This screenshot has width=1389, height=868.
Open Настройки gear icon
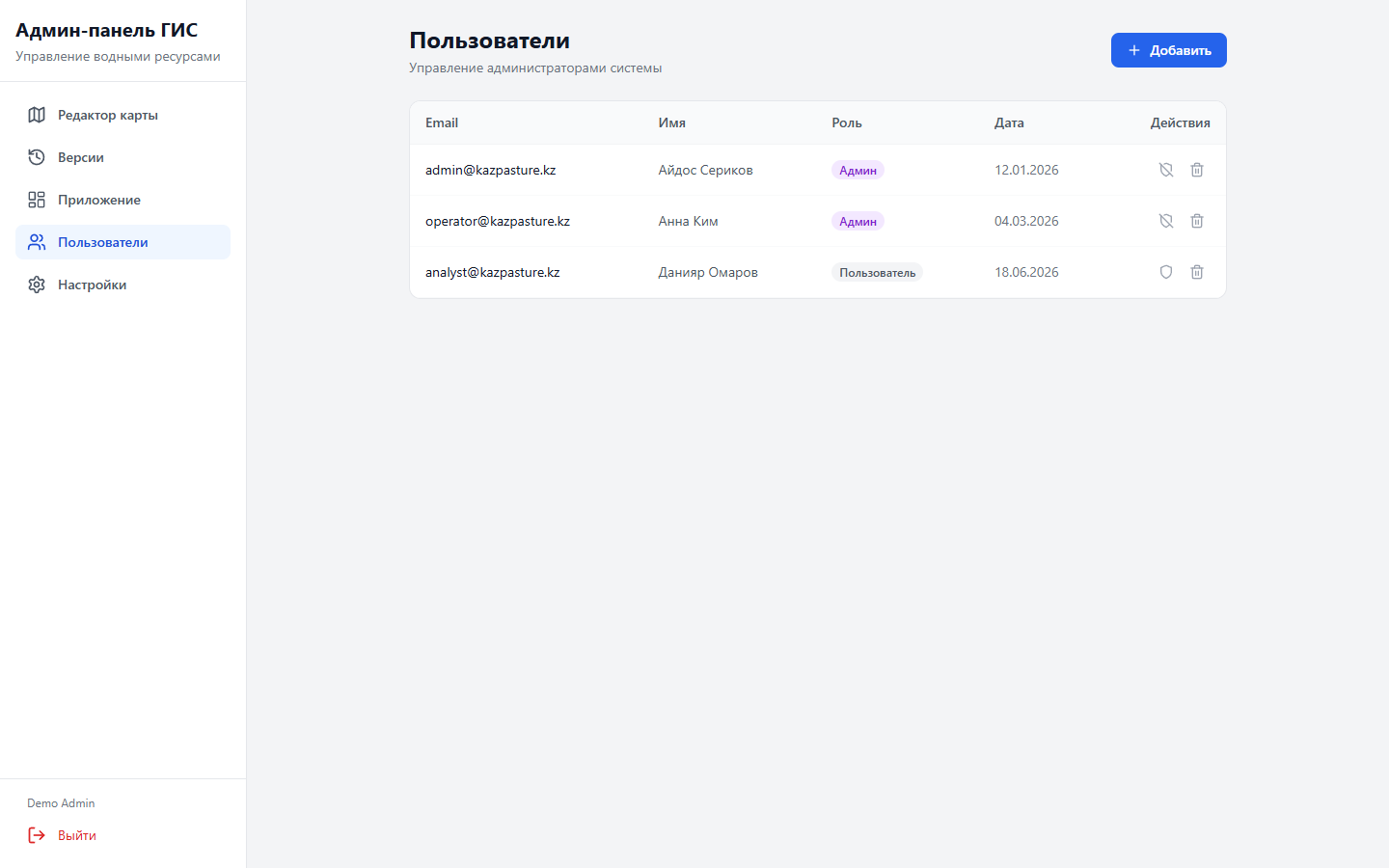(x=37, y=285)
